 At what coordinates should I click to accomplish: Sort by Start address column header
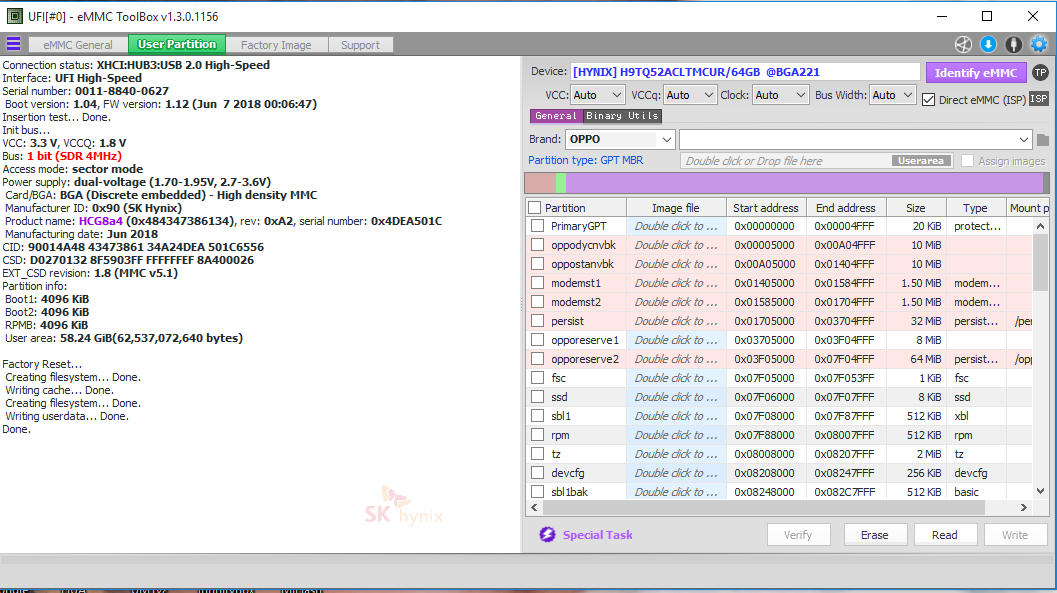tap(765, 208)
